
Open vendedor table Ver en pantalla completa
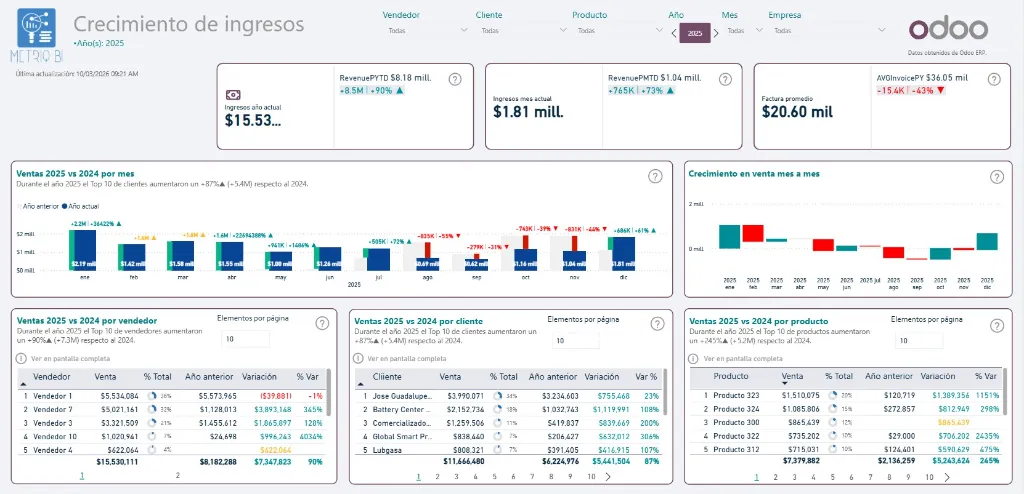click(69, 358)
